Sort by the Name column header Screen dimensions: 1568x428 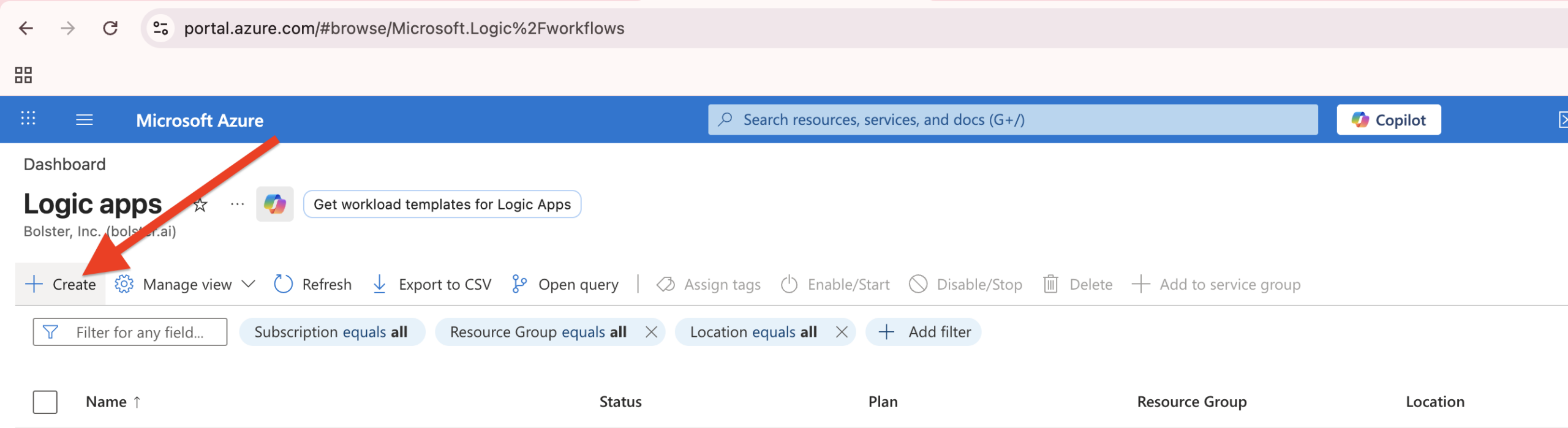pyautogui.click(x=105, y=402)
